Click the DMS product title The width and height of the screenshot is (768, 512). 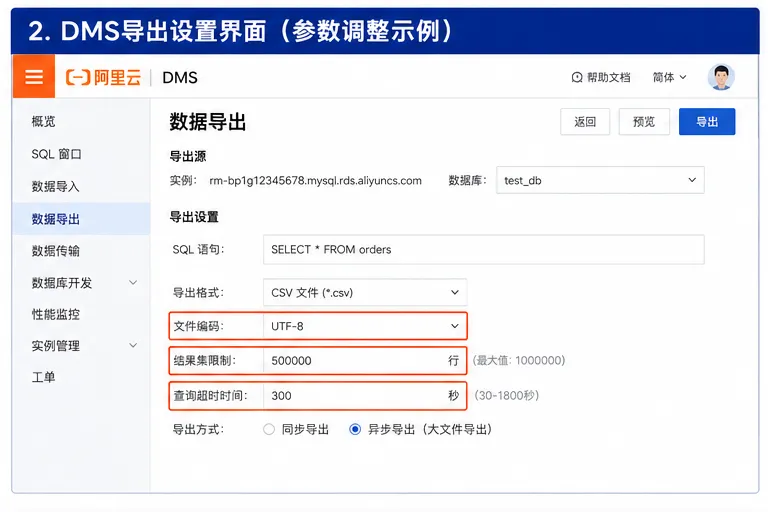(x=180, y=77)
